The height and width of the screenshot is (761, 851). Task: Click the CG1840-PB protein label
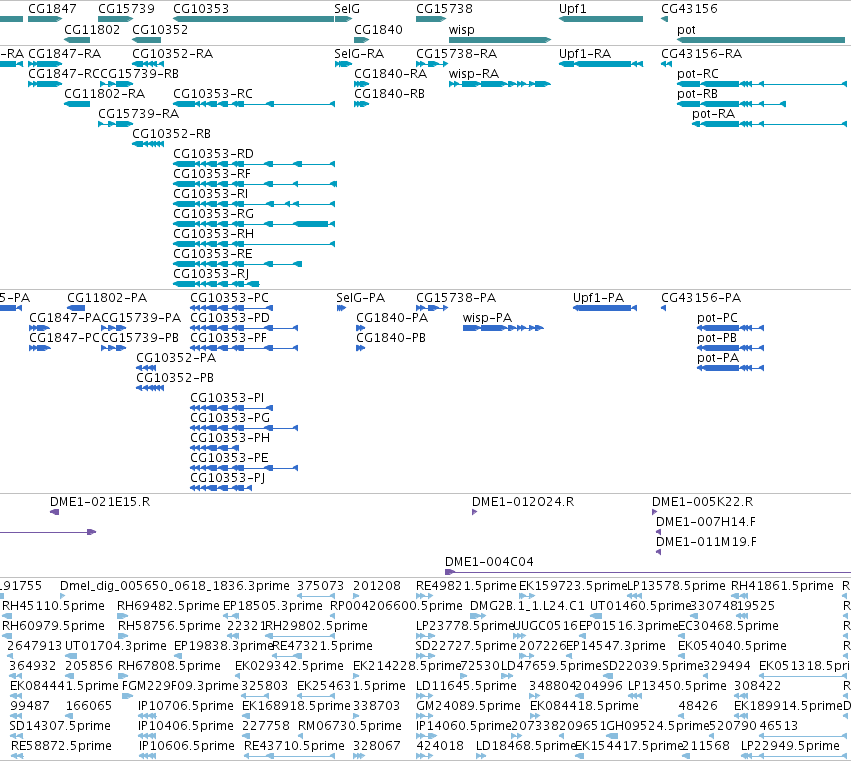pos(391,338)
